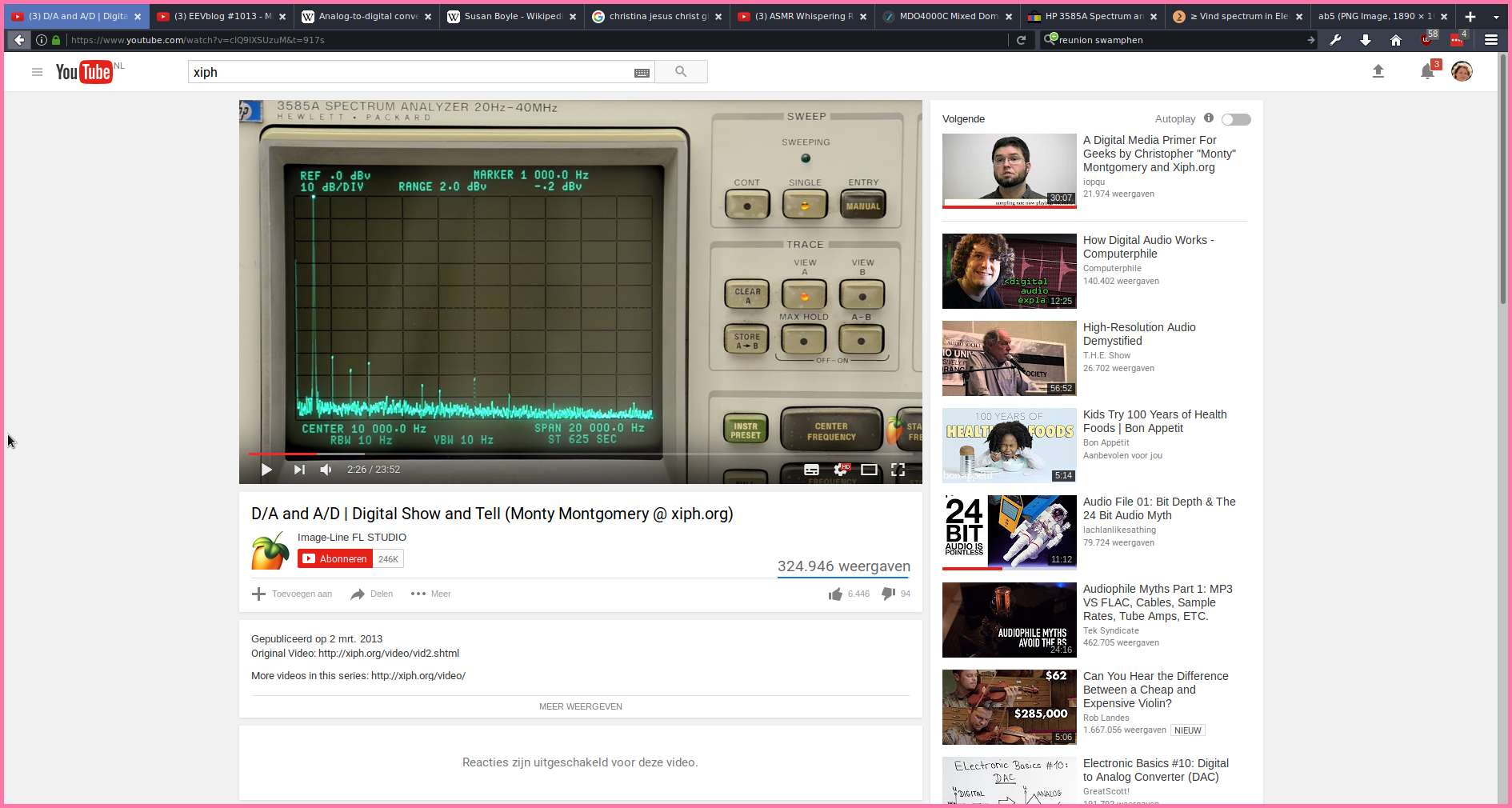Subscribe using the Abonneren button

335,559
